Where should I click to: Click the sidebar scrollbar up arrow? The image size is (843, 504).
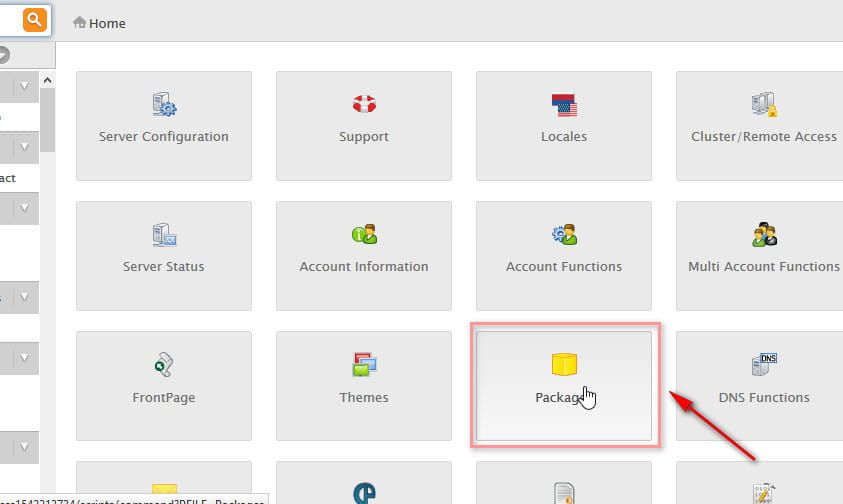click(x=48, y=80)
